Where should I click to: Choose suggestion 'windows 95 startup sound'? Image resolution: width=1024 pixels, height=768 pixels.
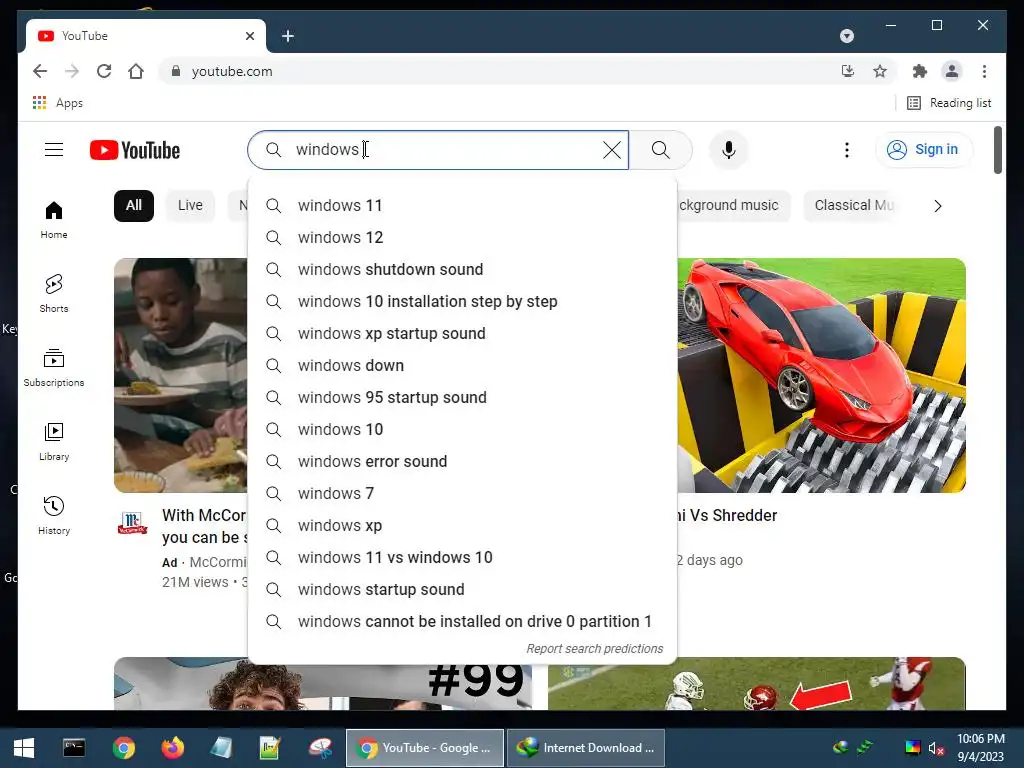point(462,398)
